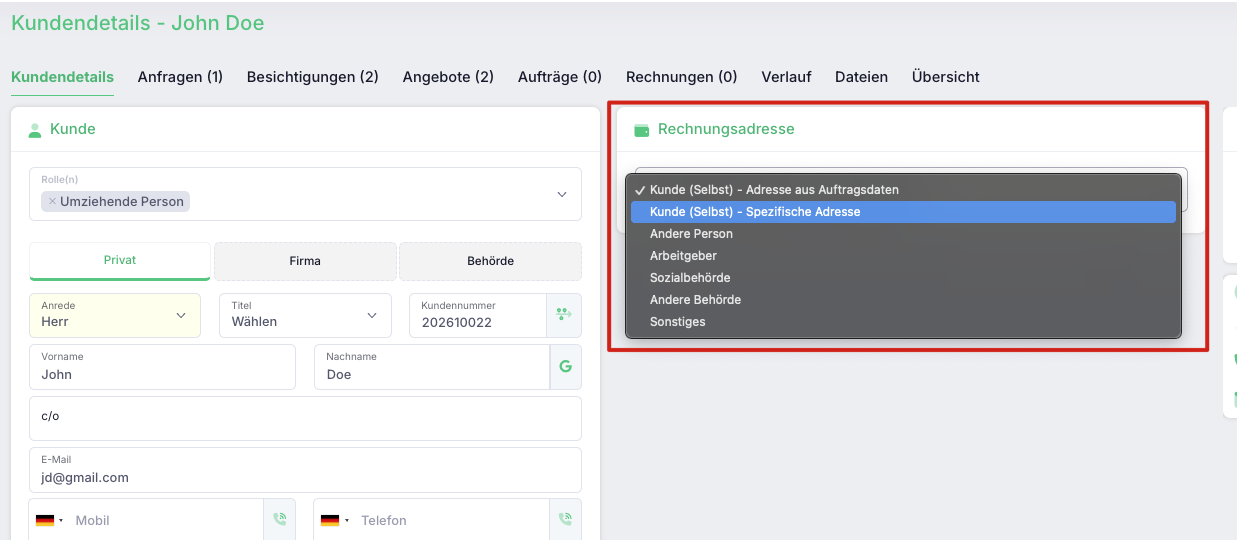Choose Andere Person from the list
This screenshot has width=1237, height=540.
point(903,234)
